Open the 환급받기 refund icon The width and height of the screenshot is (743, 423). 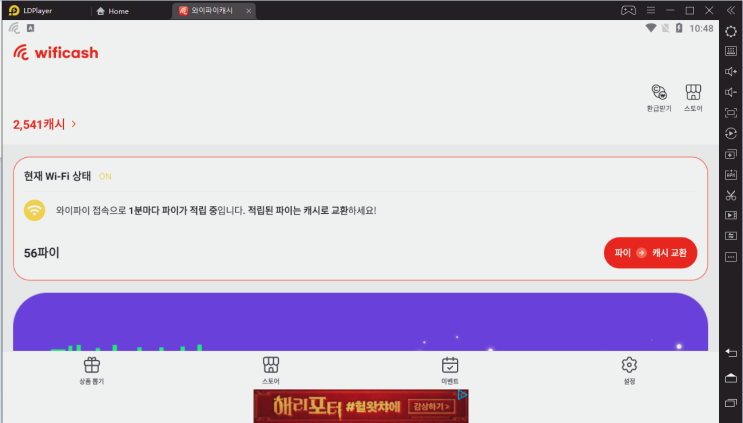pyautogui.click(x=659, y=98)
